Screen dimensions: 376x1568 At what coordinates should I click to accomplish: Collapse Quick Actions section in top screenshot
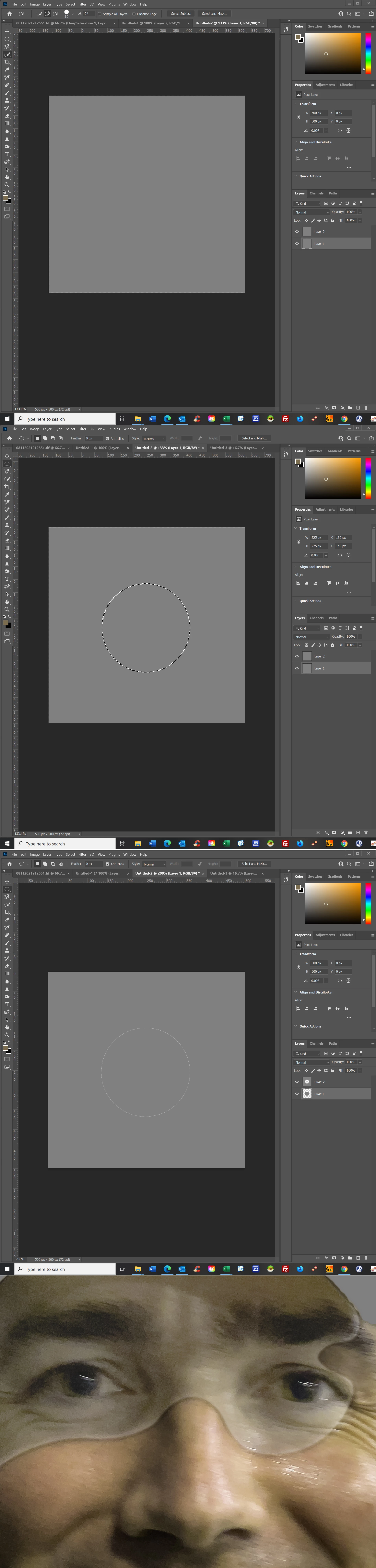(296, 176)
